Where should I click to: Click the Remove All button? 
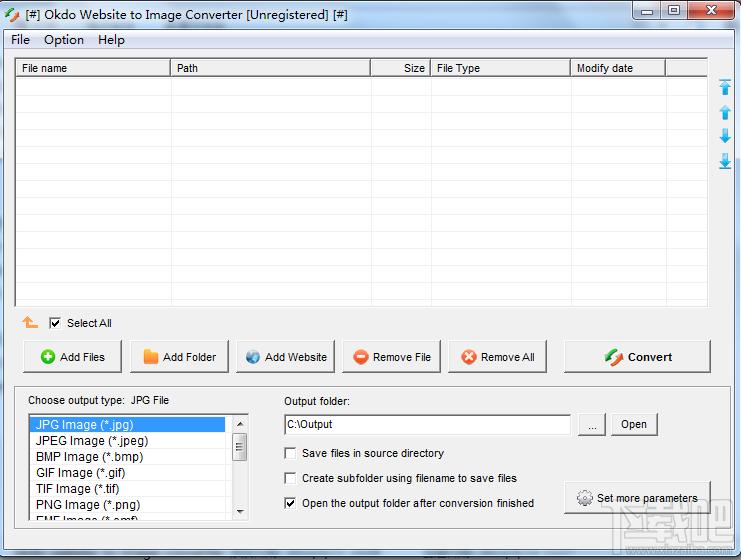497,357
